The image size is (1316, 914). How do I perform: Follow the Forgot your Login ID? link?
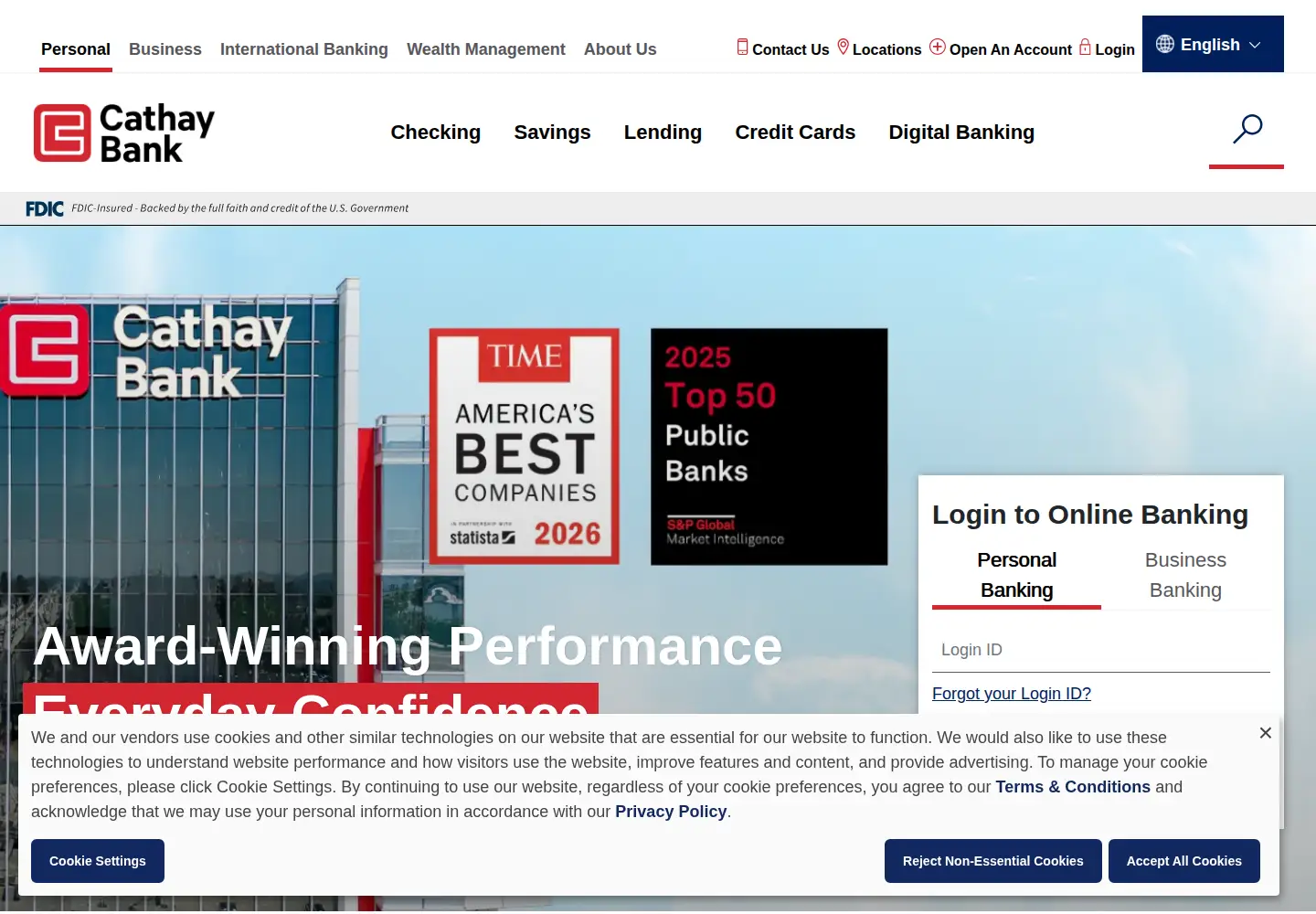coord(1012,694)
